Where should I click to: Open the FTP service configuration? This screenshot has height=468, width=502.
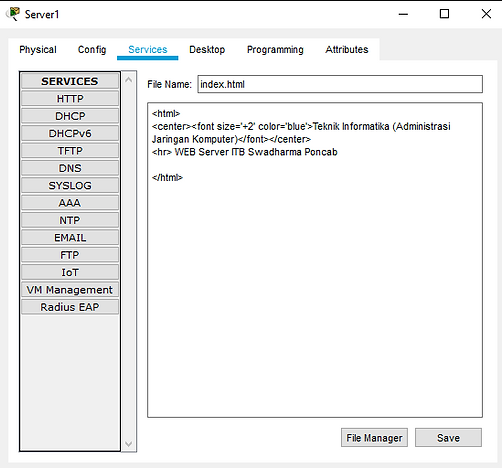click(70, 255)
